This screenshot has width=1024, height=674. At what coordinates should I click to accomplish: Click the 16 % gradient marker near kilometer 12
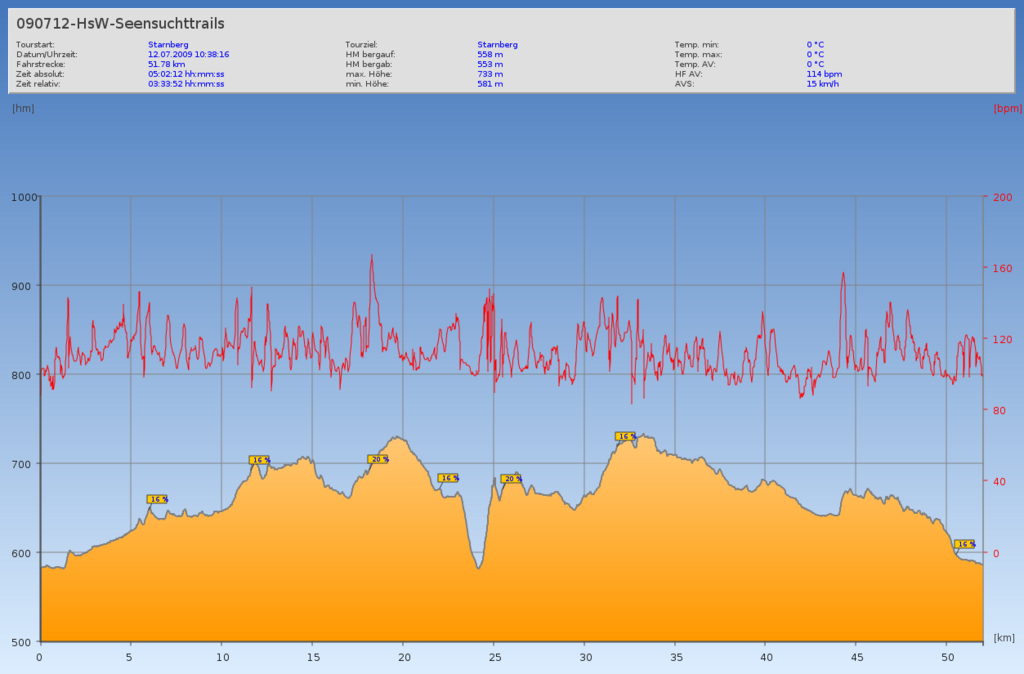click(259, 460)
